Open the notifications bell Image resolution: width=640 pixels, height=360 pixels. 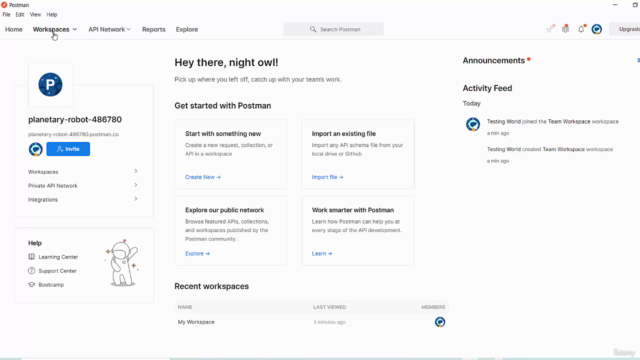click(581, 29)
